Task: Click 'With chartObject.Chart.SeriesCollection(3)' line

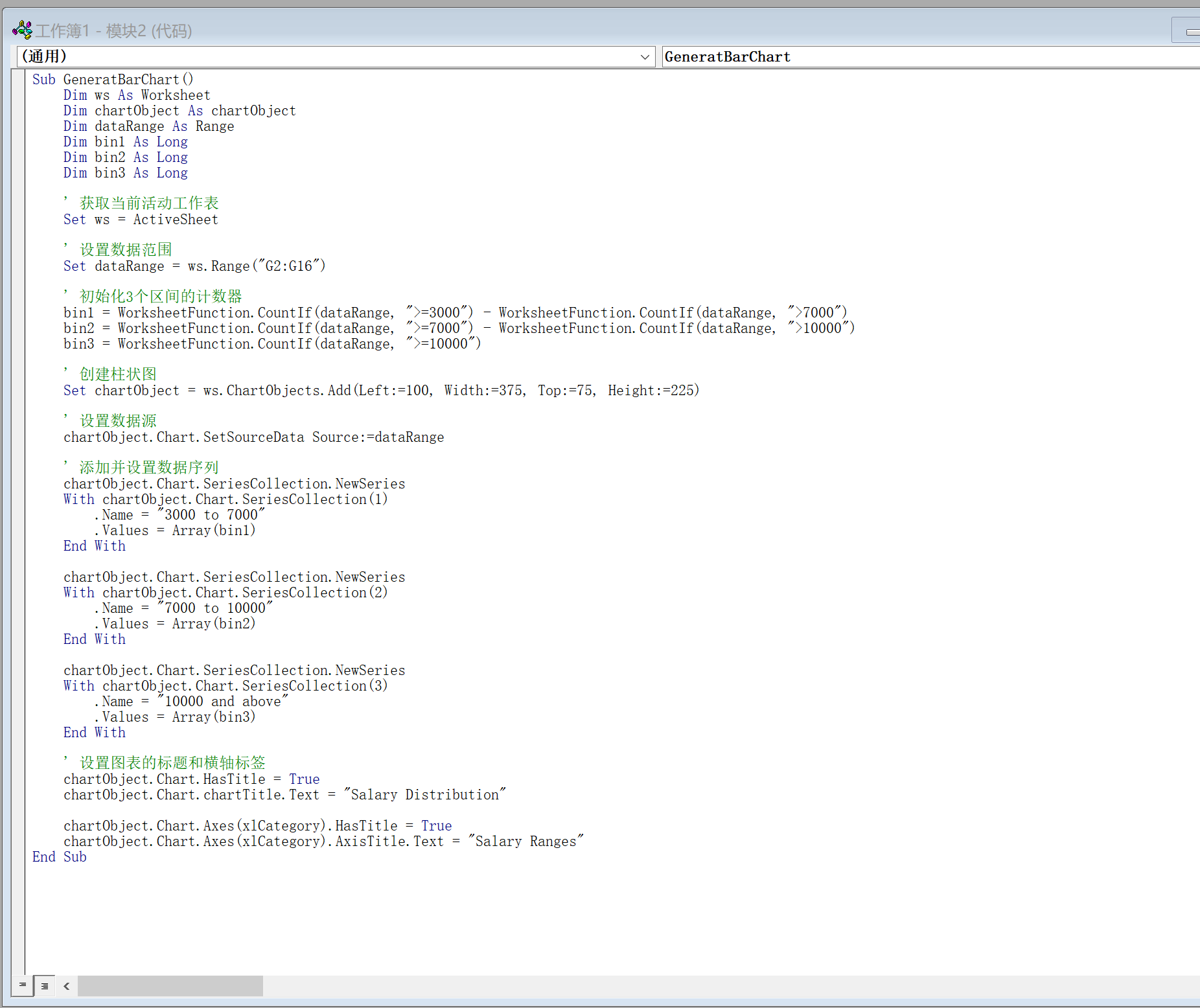Action: 225,686
